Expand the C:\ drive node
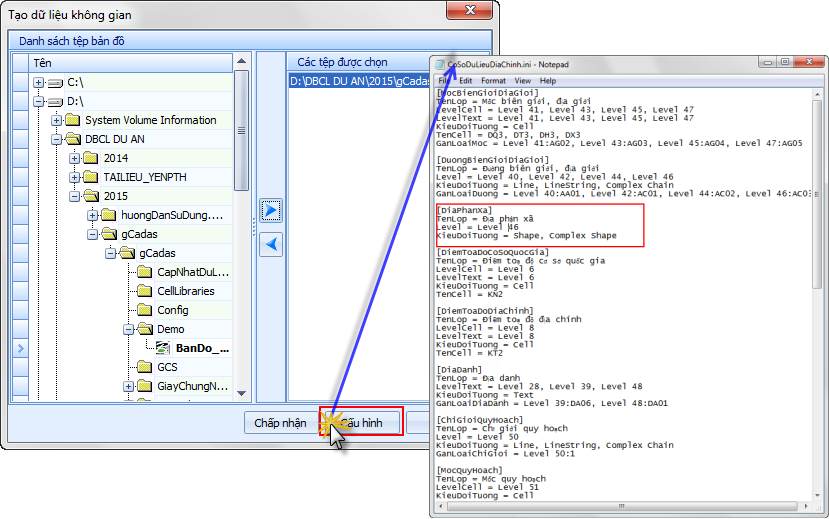The width and height of the screenshot is (829, 519). coord(38,82)
